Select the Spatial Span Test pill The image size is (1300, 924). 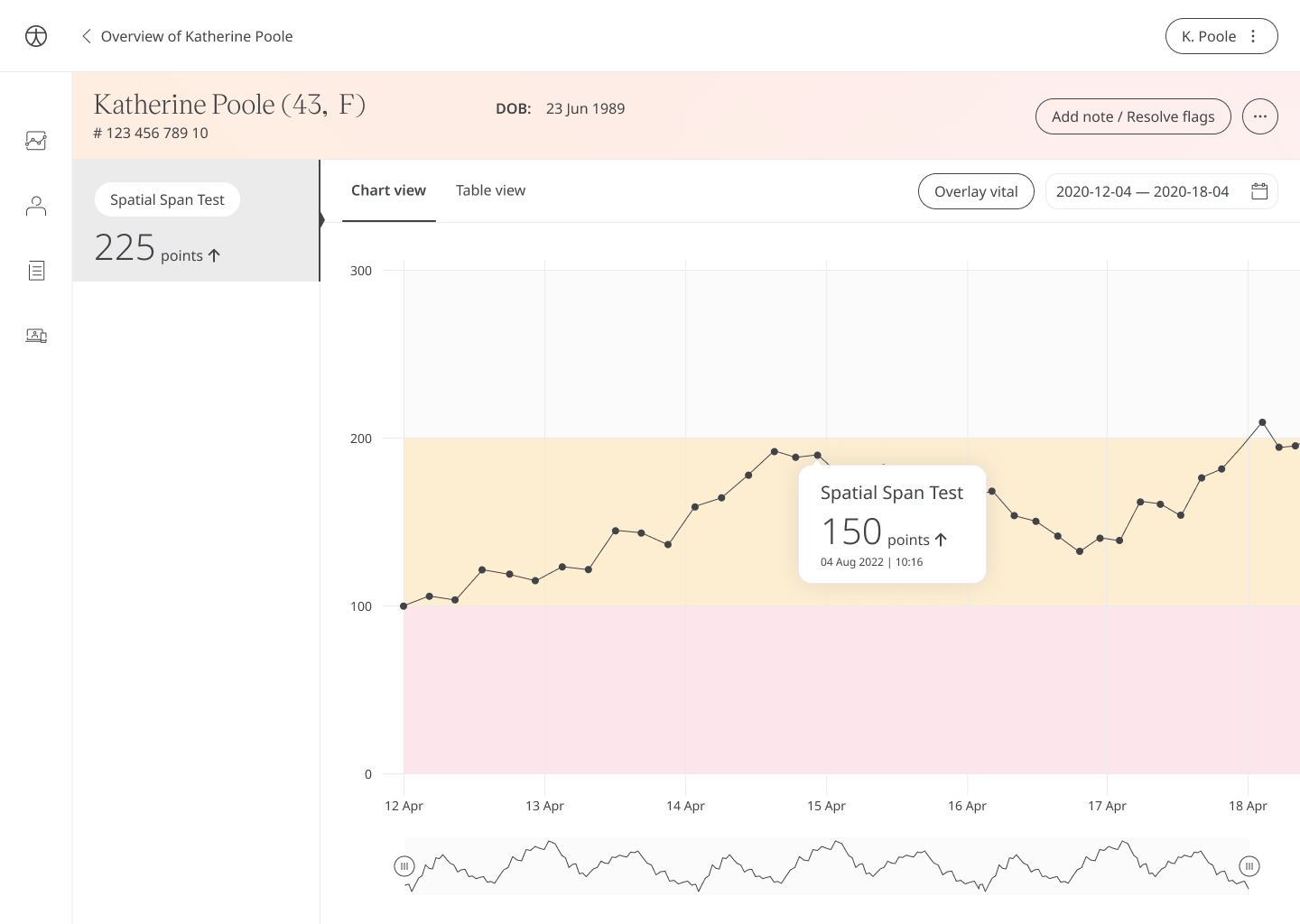tap(167, 199)
